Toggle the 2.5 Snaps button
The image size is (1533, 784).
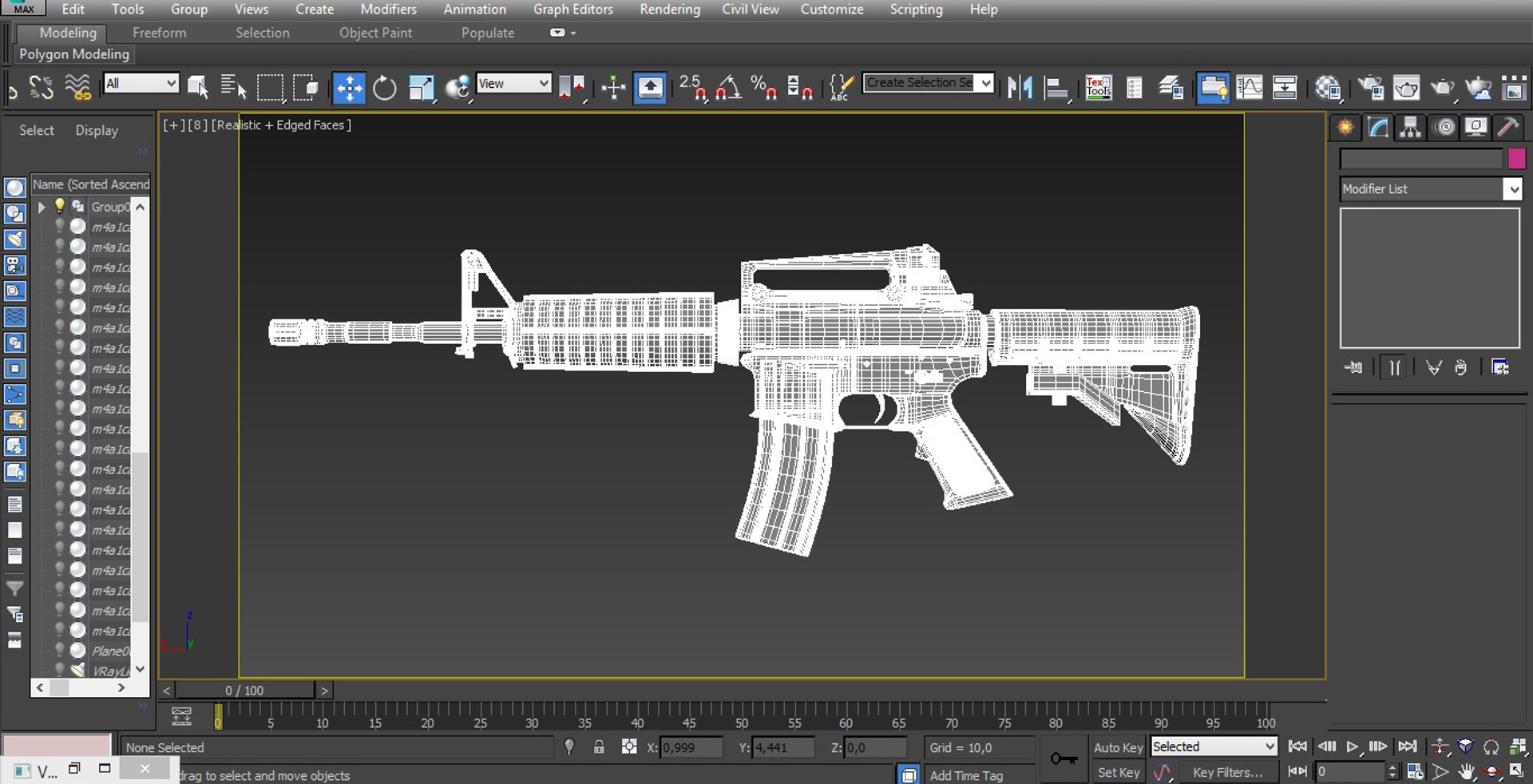click(693, 87)
